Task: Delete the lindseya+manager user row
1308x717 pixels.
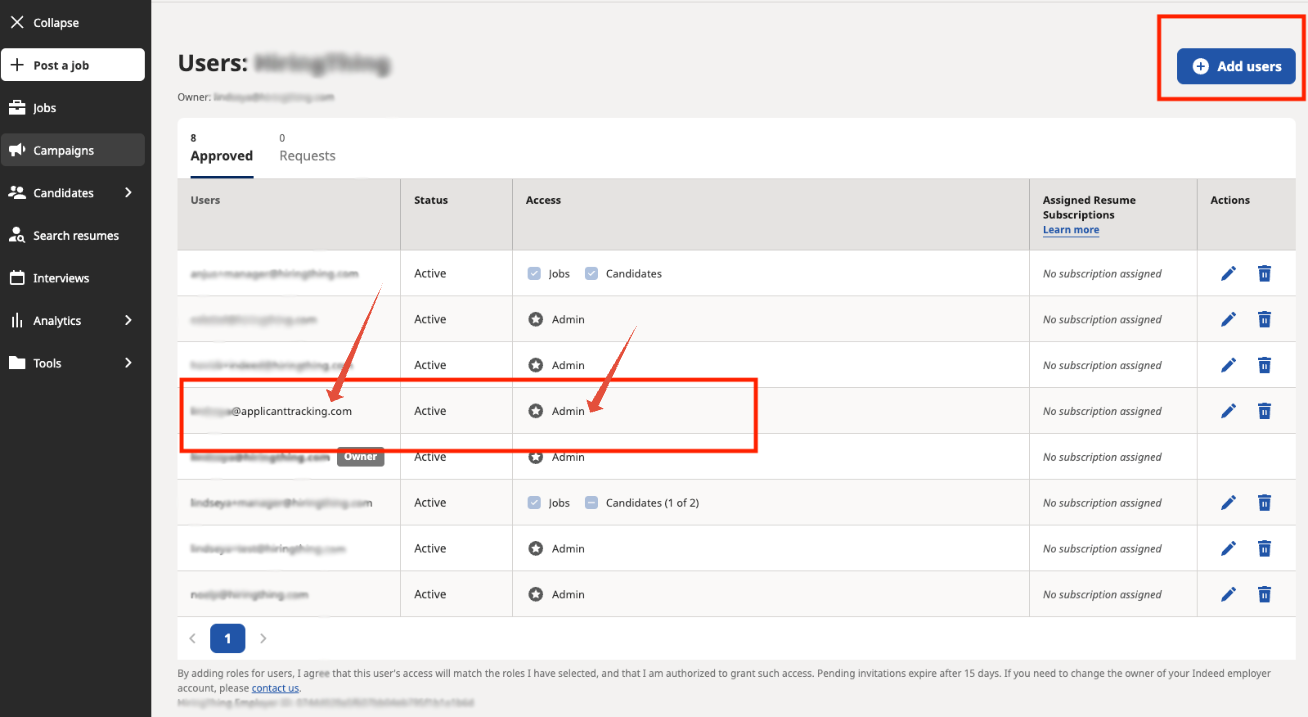Action: point(1264,503)
